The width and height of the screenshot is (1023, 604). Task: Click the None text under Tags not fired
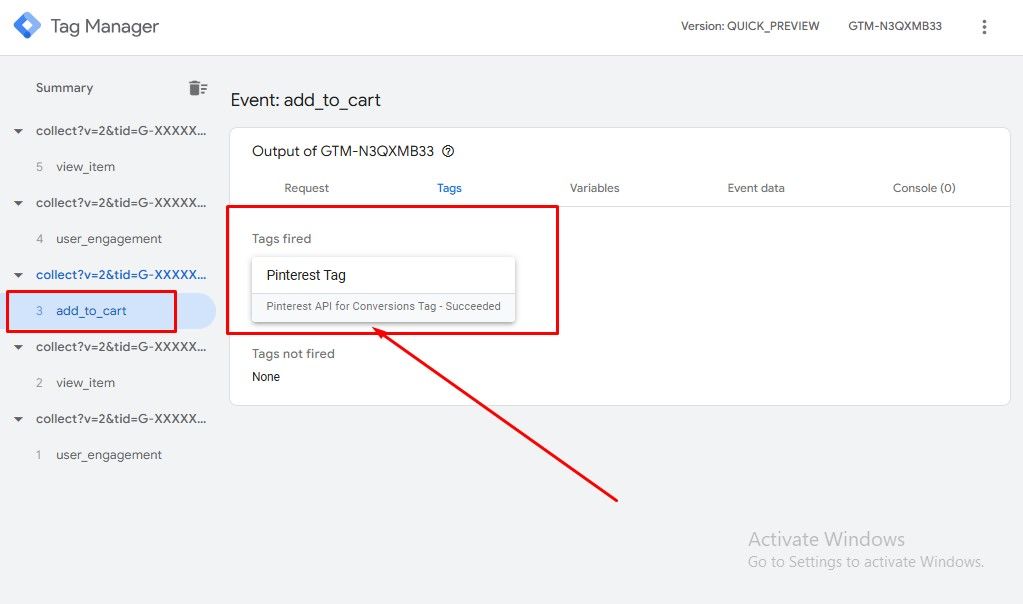point(266,376)
